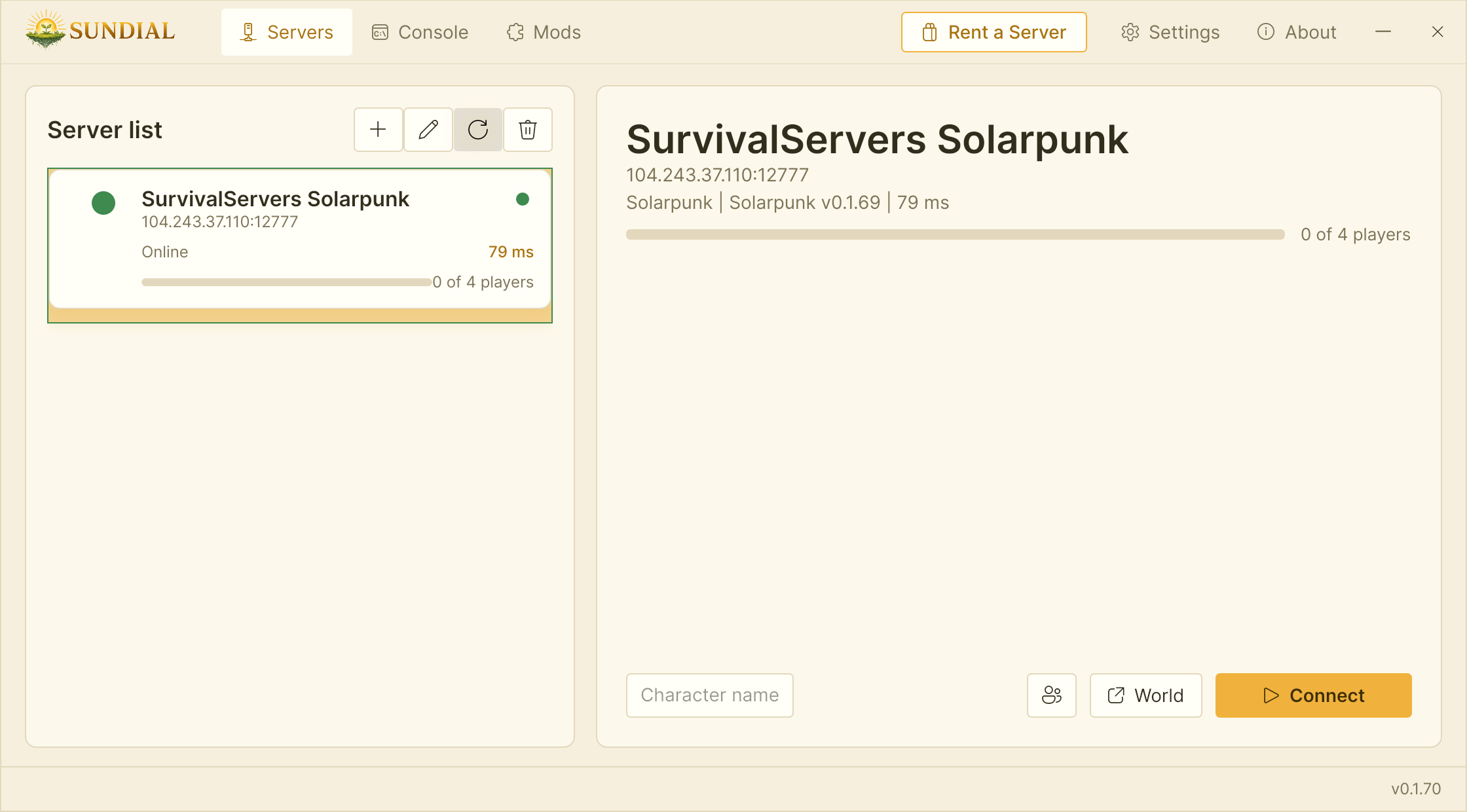
Task: Open the About page
Action: pyautogui.click(x=1297, y=32)
